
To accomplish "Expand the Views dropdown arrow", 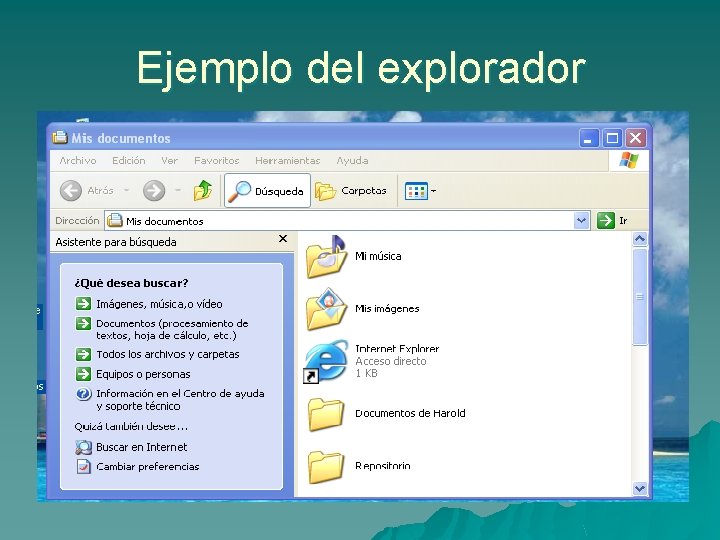I will click(x=433, y=191).
